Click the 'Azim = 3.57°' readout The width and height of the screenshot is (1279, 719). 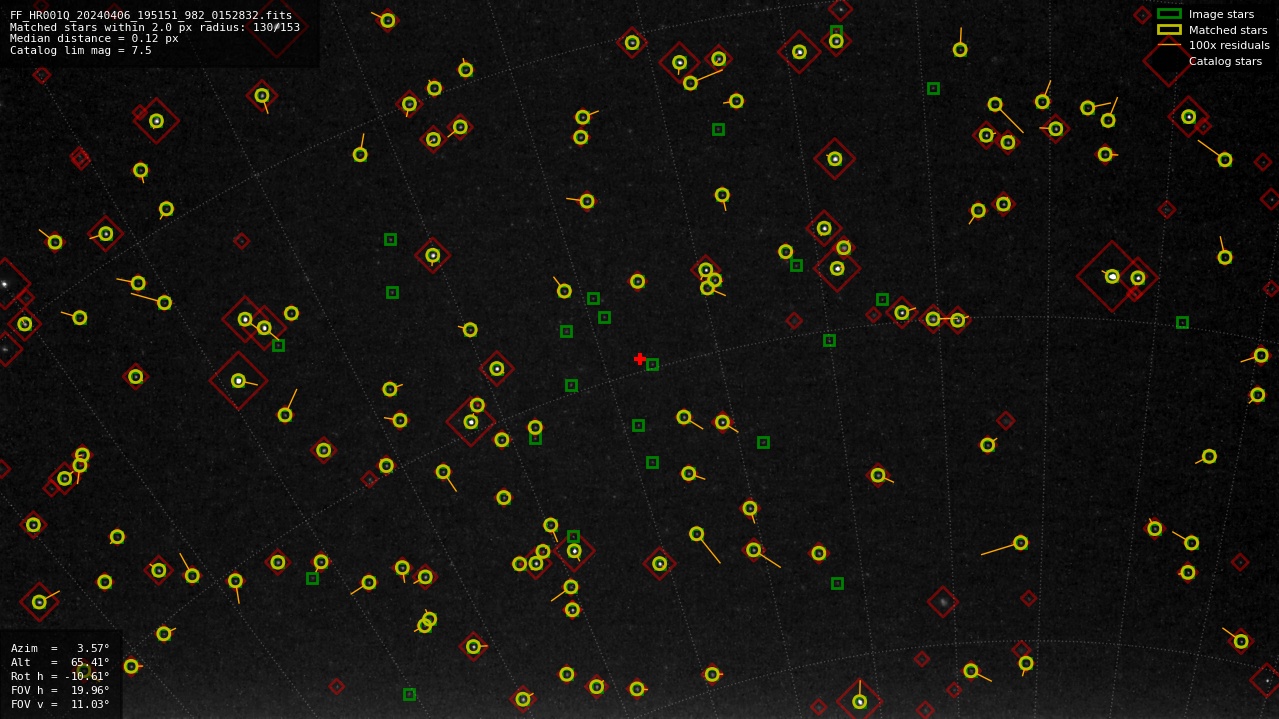click(x=60, y=648)
